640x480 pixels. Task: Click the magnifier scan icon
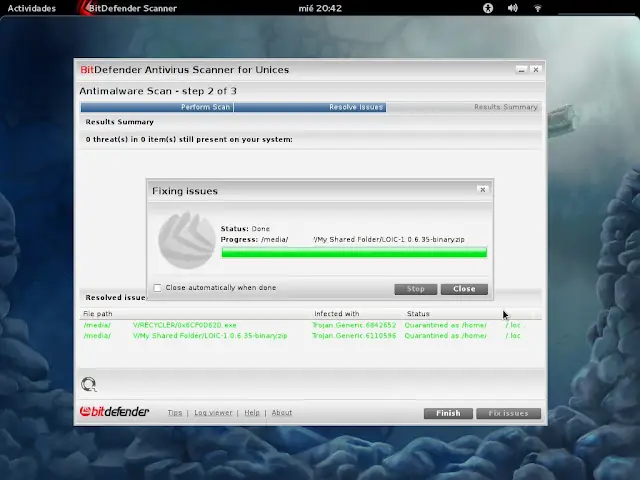tap(89, 384)
